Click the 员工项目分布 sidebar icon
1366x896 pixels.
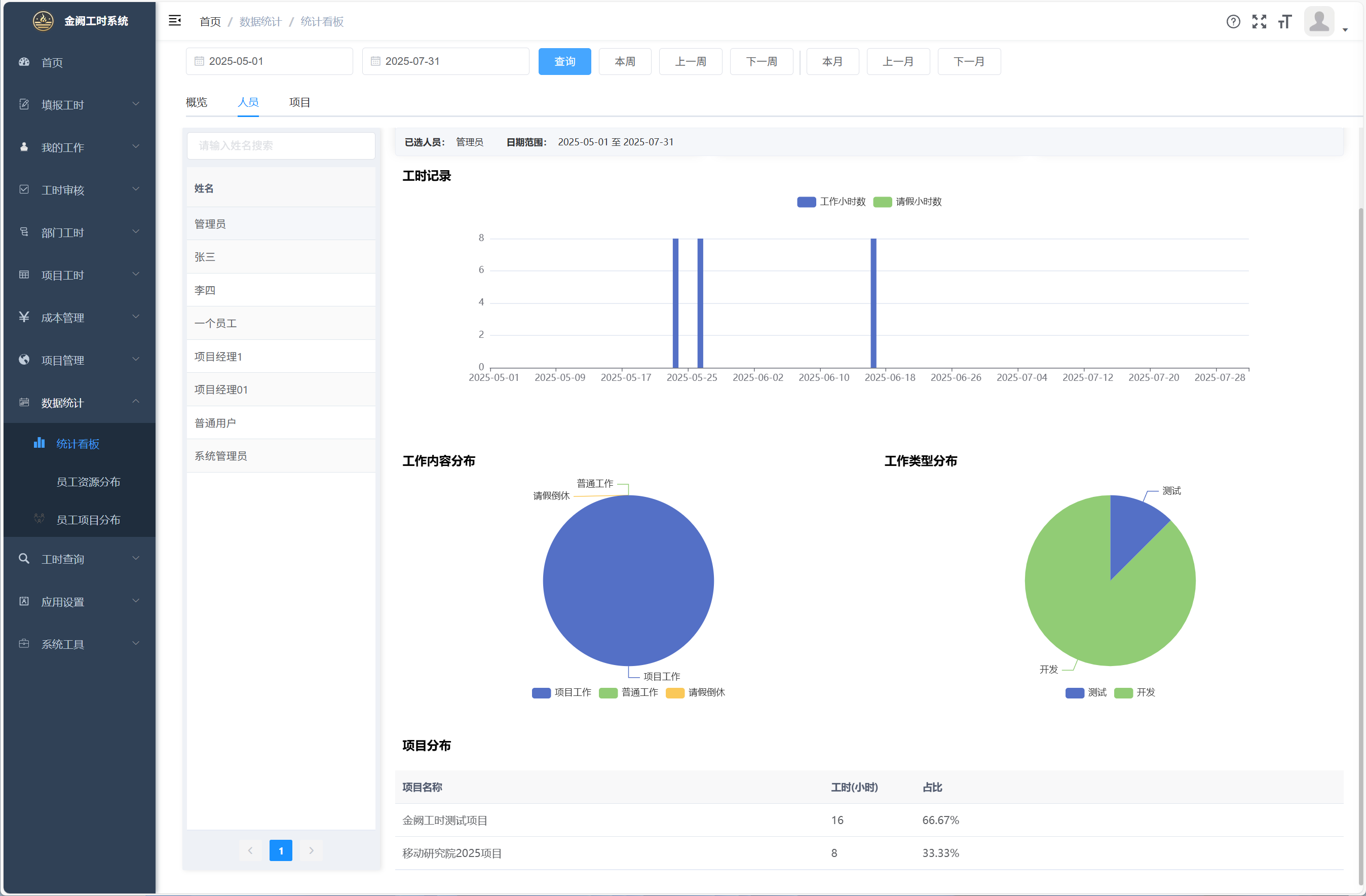[39, 519]
